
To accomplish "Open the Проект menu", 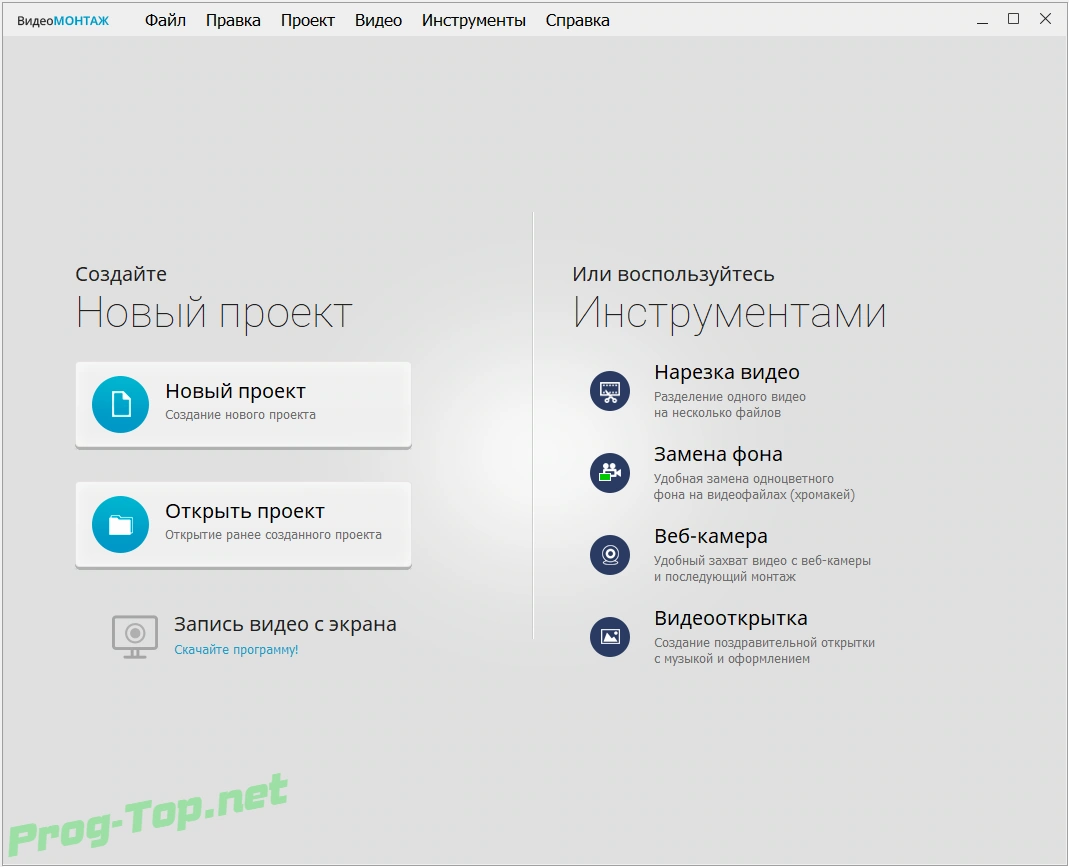I will tap(307, 20).
